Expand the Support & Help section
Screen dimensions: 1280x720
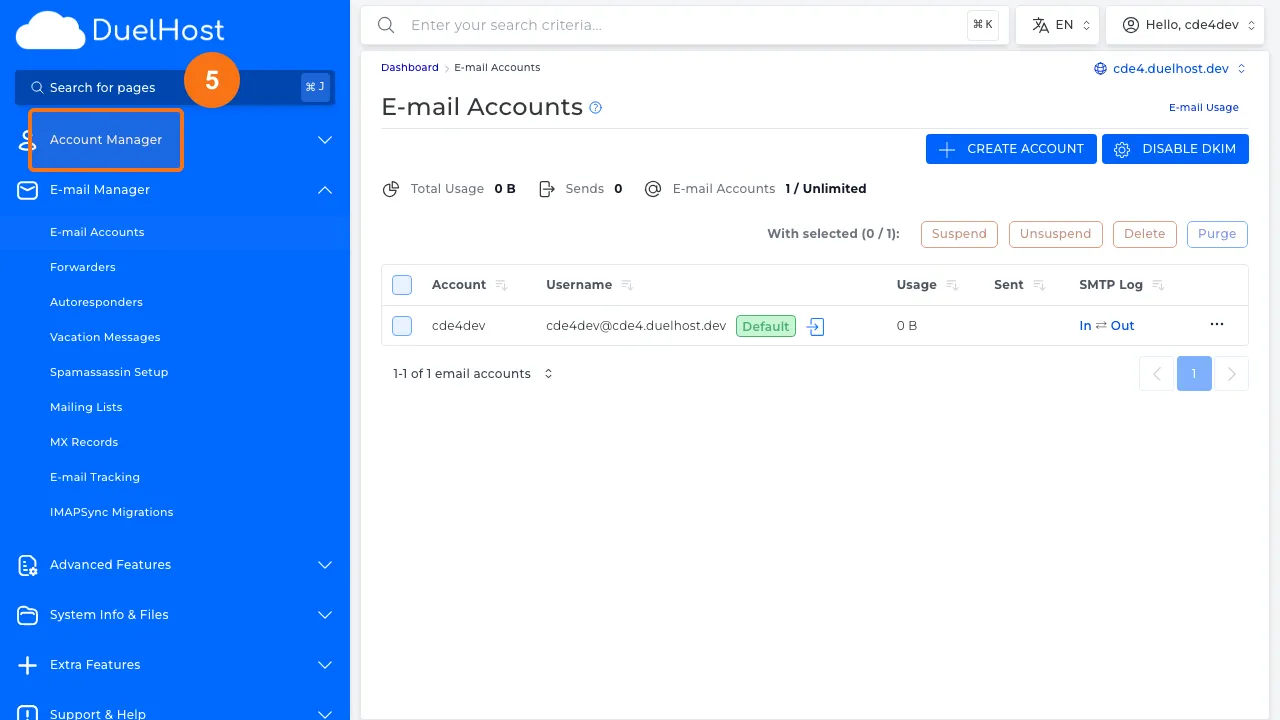(97, 713)
